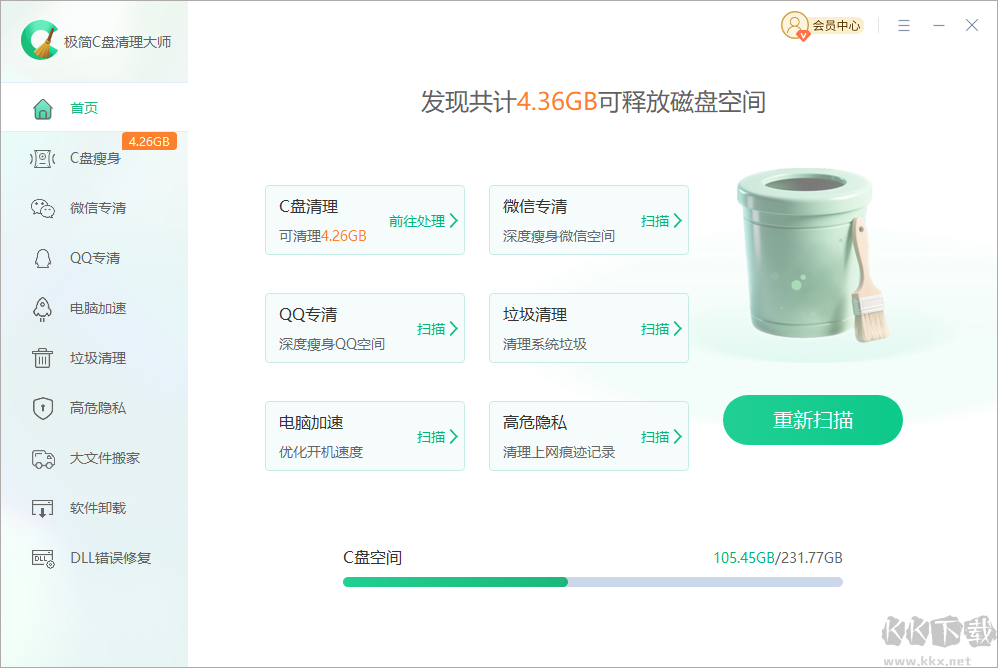Click the chevron arrow on 垃圾清理 card
998x668 pixels.
pyautogui.click(x=678, y=329)
